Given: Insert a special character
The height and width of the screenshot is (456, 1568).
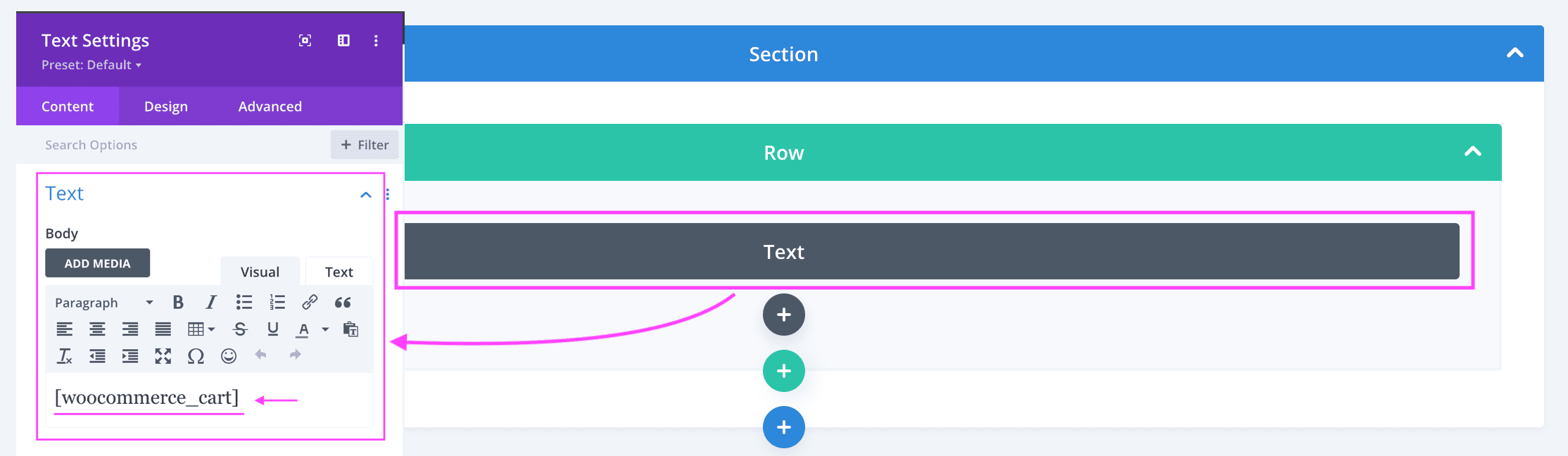Looking at the screenshot, I should [195, 356].
